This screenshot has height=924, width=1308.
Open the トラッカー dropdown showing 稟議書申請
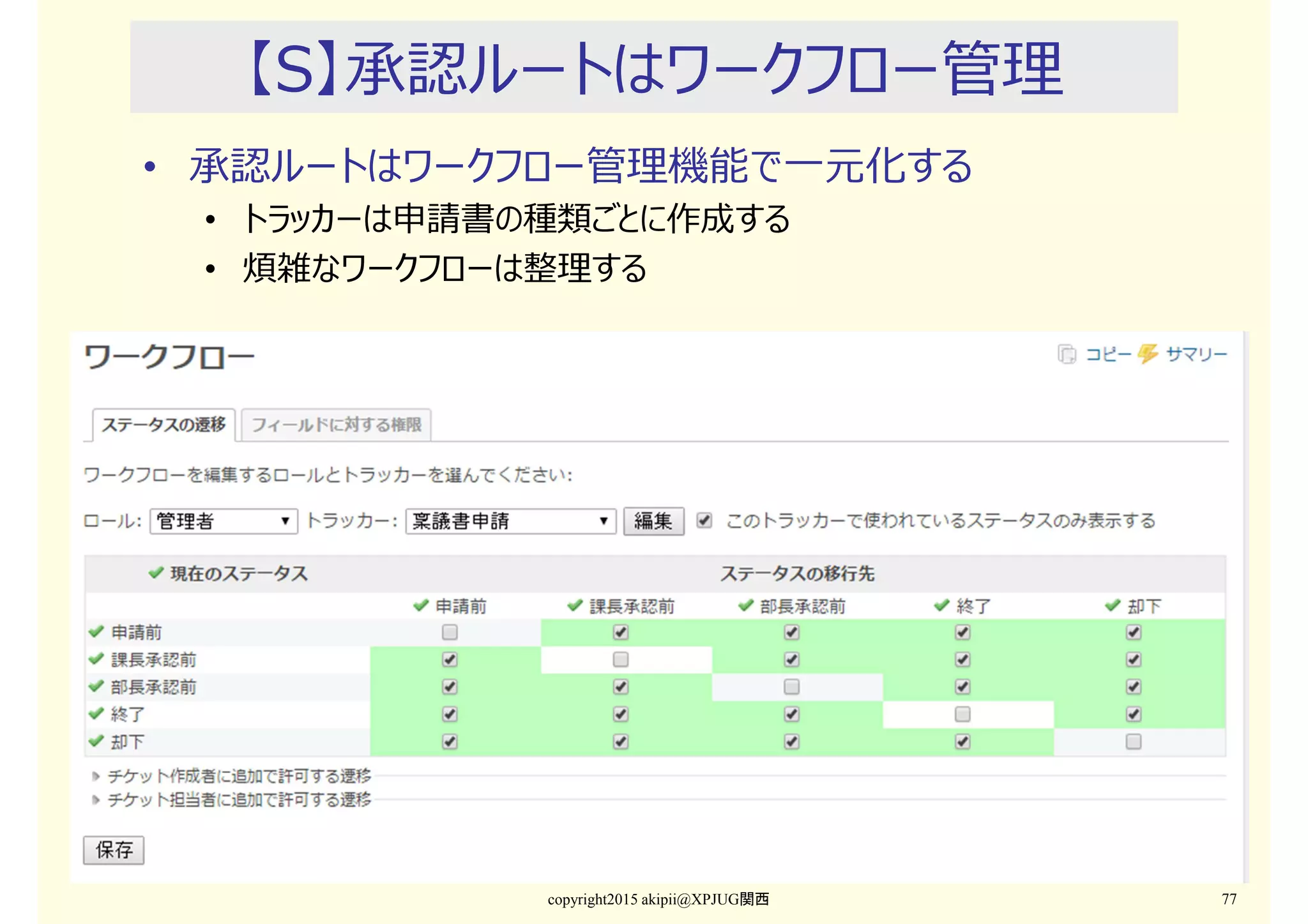(x=510, y=521)
